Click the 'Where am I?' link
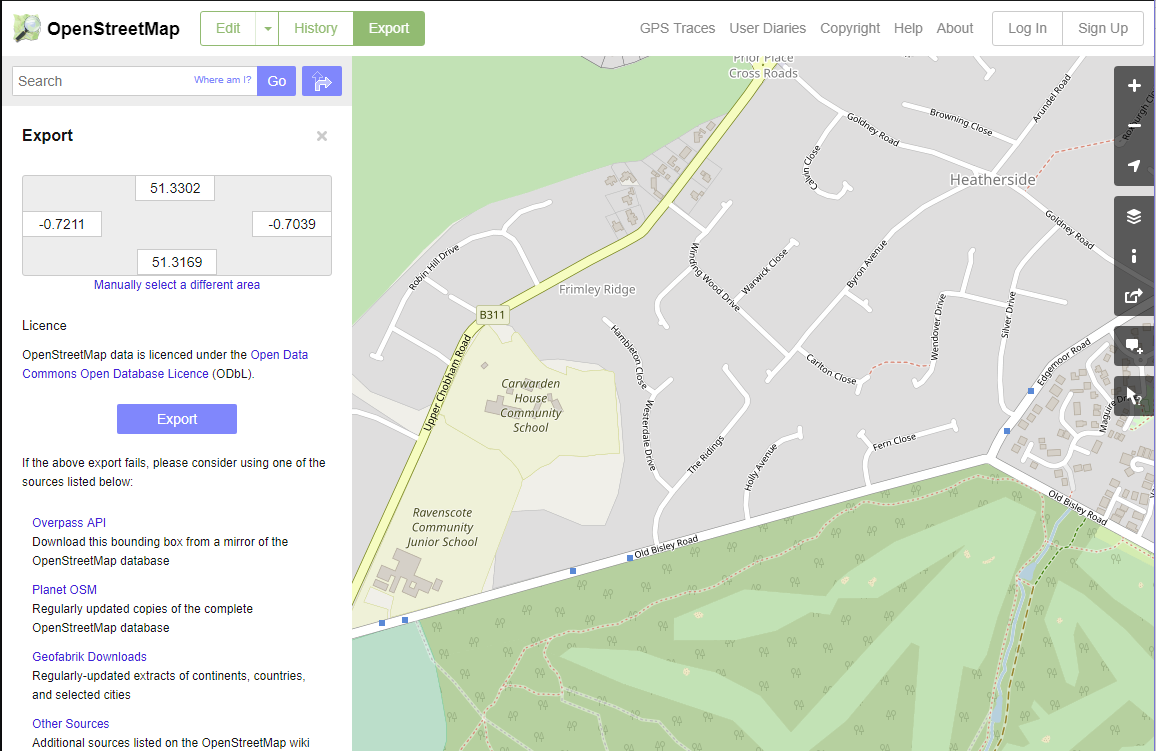The width and height of the screenshot is (1156, 751). tap(223, 80)
